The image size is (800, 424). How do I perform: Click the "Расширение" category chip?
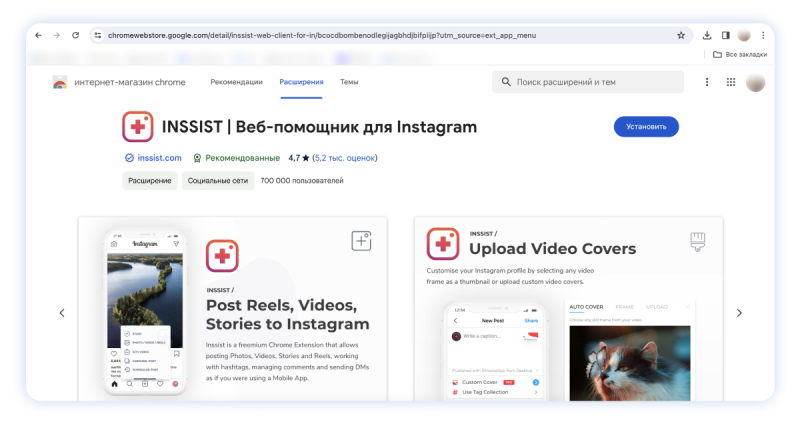pos(149,181)
